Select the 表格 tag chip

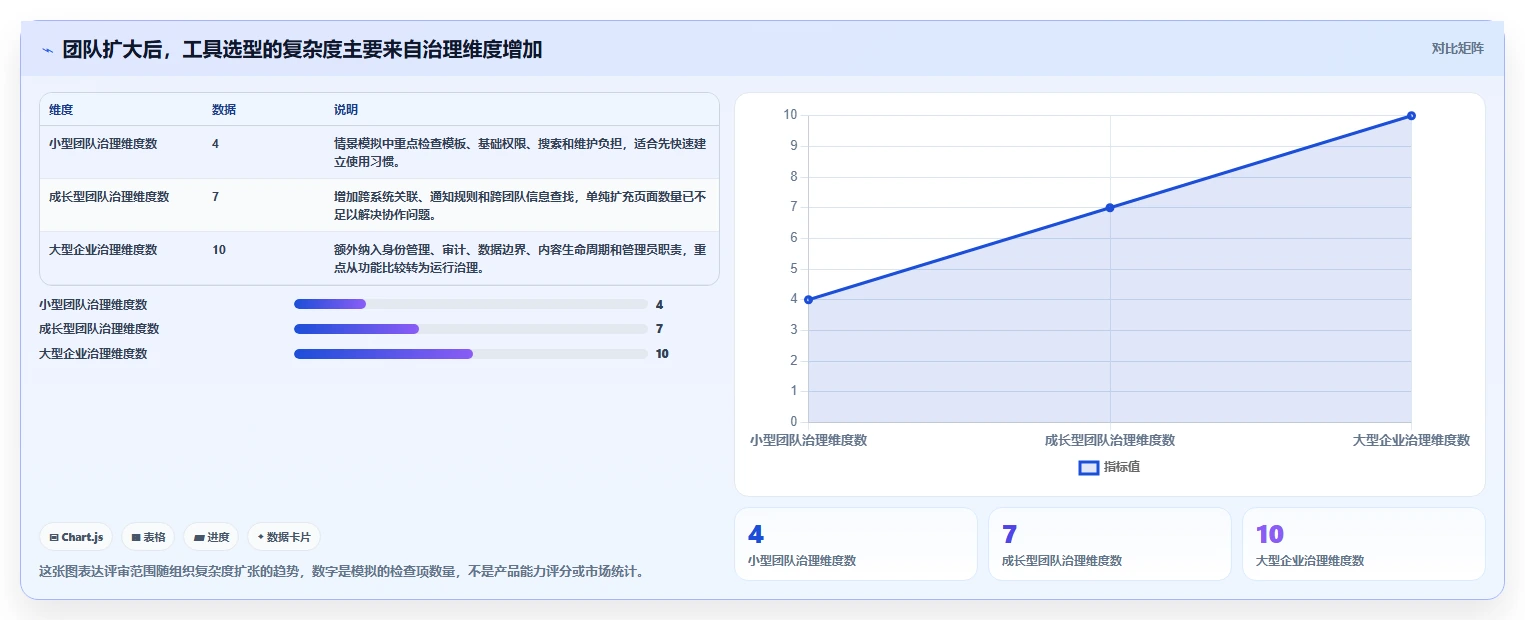148,537
